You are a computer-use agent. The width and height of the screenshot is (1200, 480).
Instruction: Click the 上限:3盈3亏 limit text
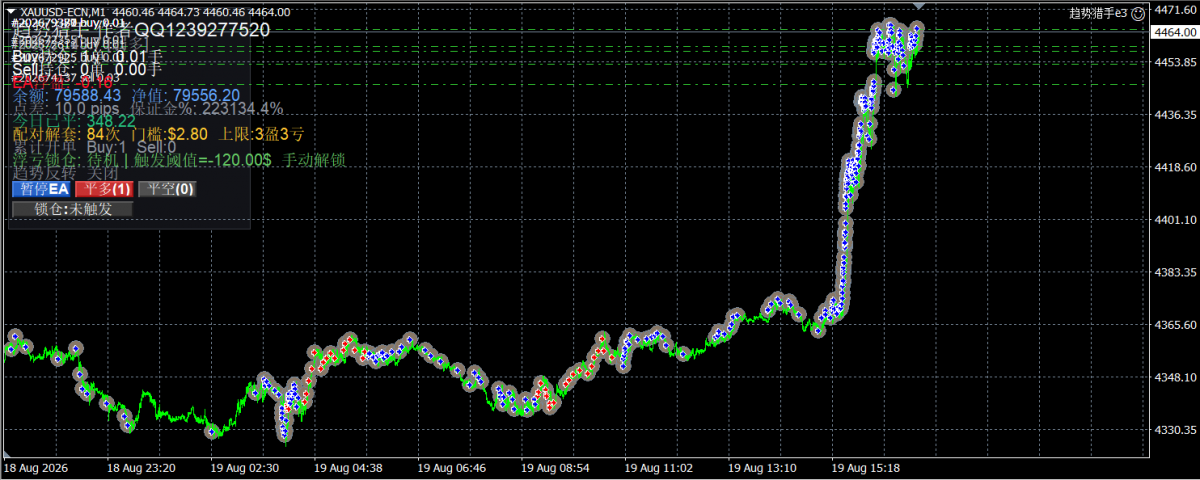coord(262,134)
